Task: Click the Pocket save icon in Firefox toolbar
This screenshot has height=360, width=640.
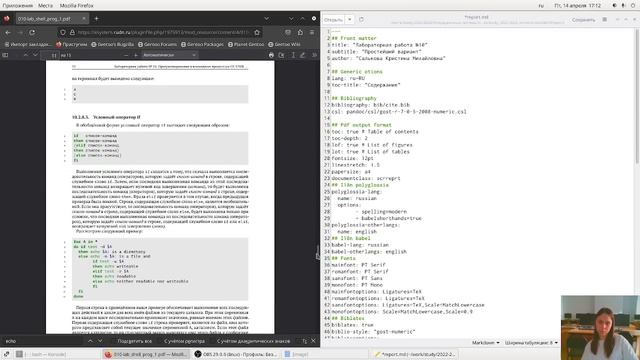Action: pos(288,32)
